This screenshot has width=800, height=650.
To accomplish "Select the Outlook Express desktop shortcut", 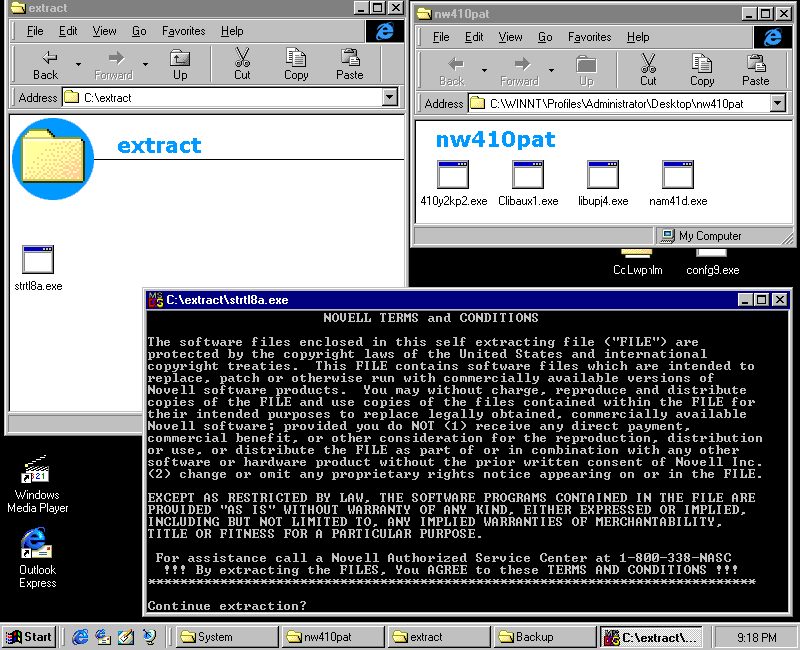I will point(37,558).
